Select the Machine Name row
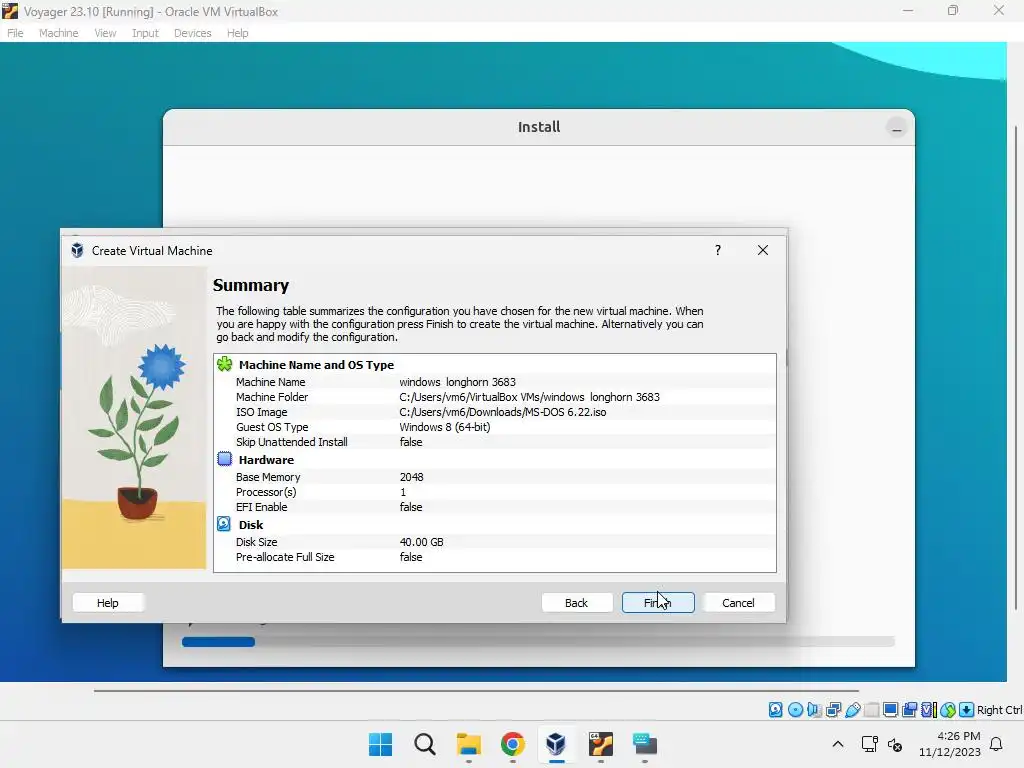1024x768 pixels. [x=495, y=382]
